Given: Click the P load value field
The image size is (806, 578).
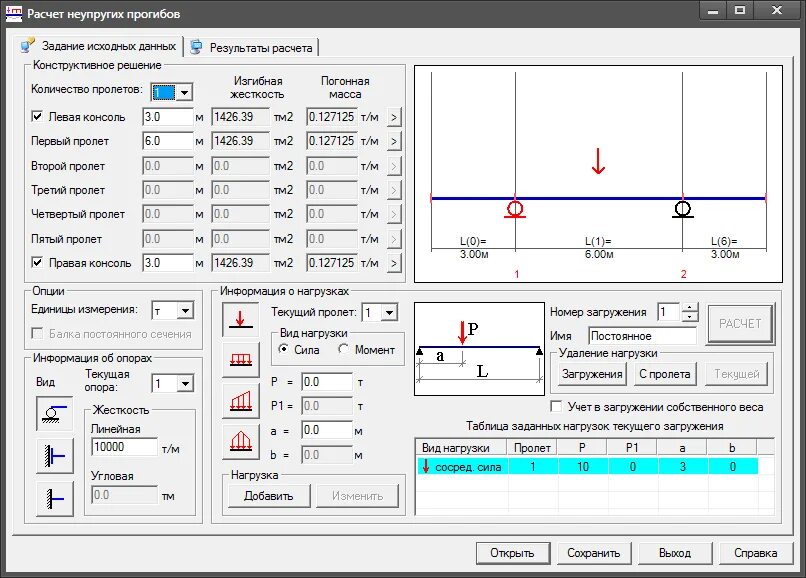Looking at the screenshot, I should 327,382.
